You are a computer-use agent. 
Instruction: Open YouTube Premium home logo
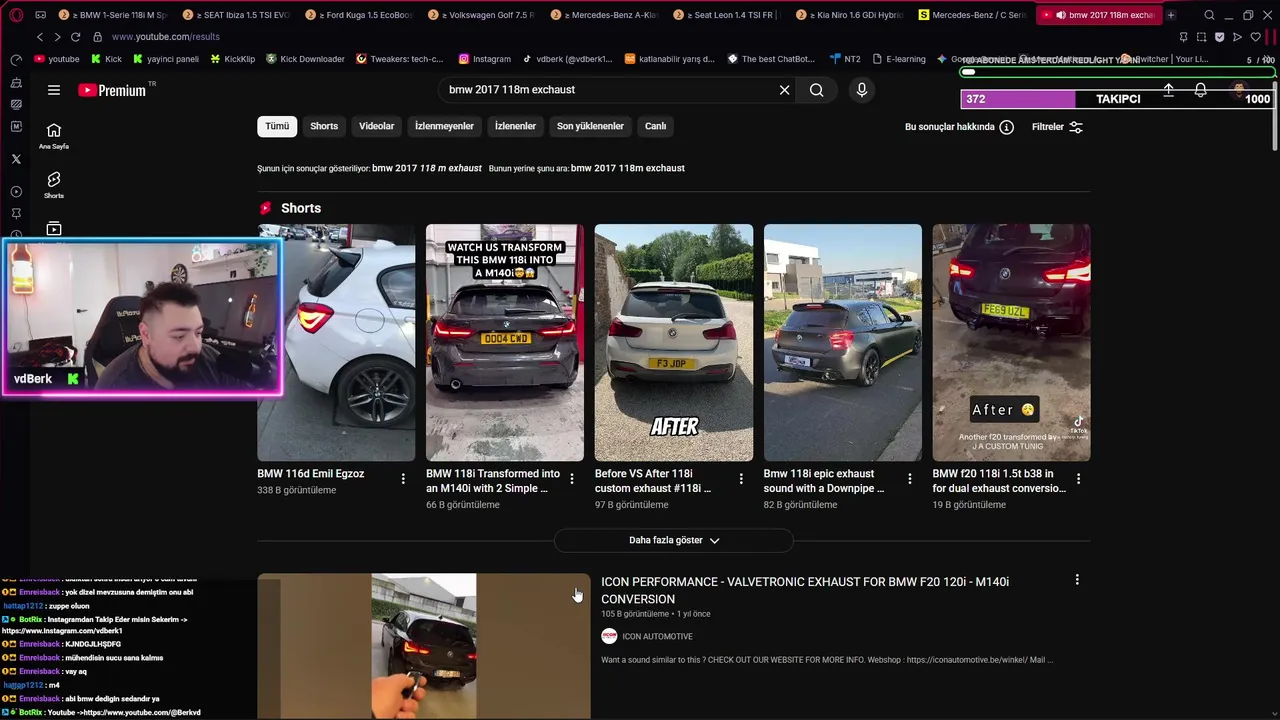tap(112, 90)
